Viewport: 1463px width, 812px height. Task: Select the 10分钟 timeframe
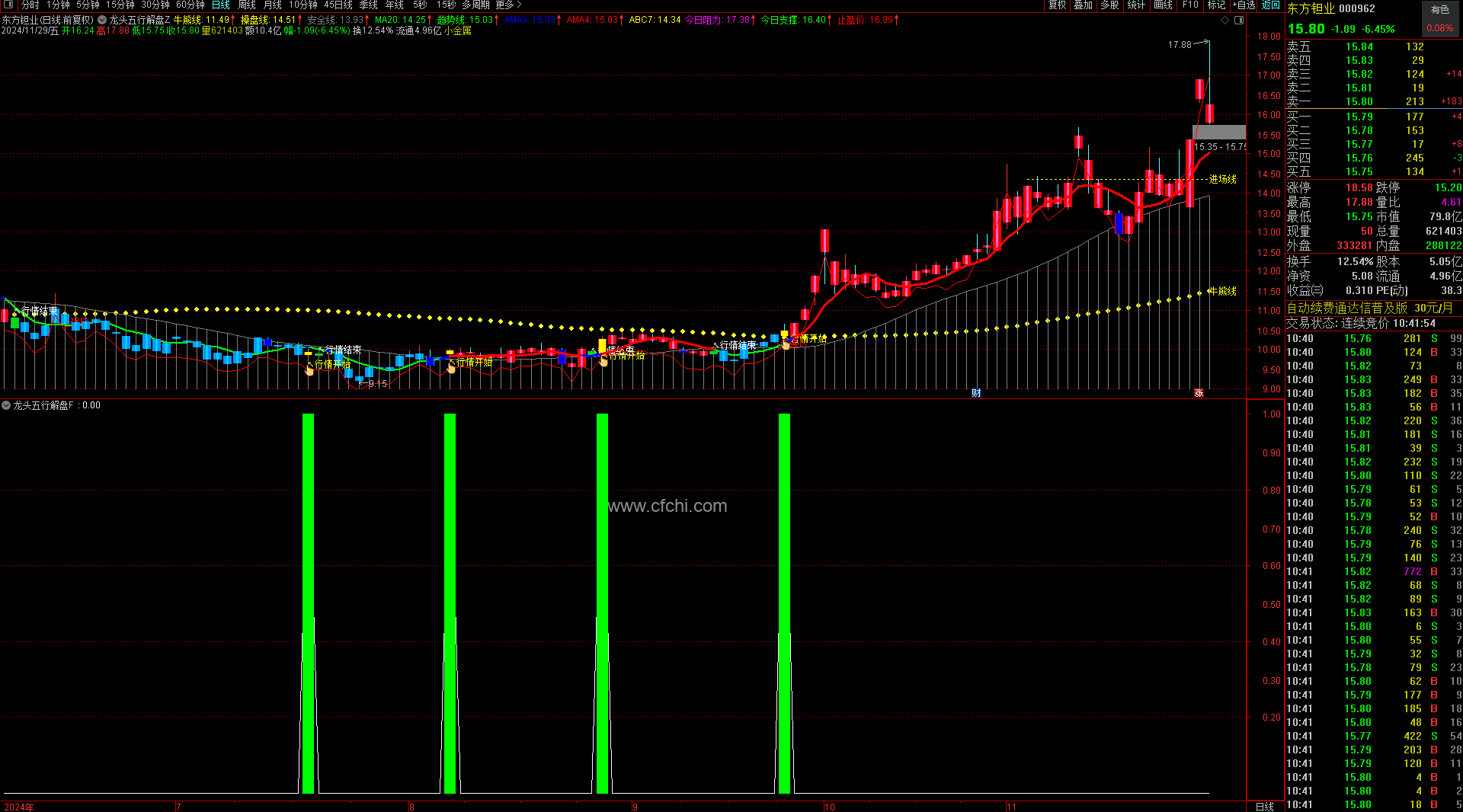point(303,5)
